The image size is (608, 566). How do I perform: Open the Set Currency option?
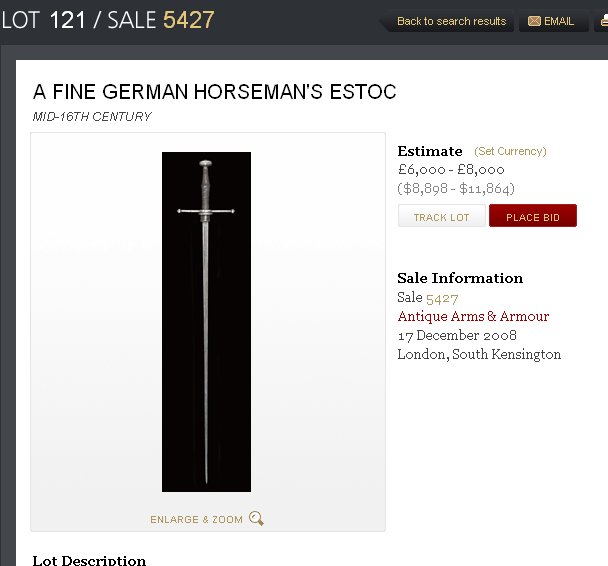coord(510,151)
